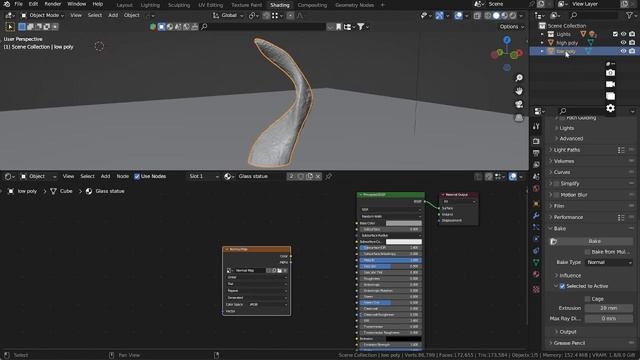Open the Tool properties tab icon
Image resolution: width=640 pixels, height=360 pixels.
click(536, 127)
